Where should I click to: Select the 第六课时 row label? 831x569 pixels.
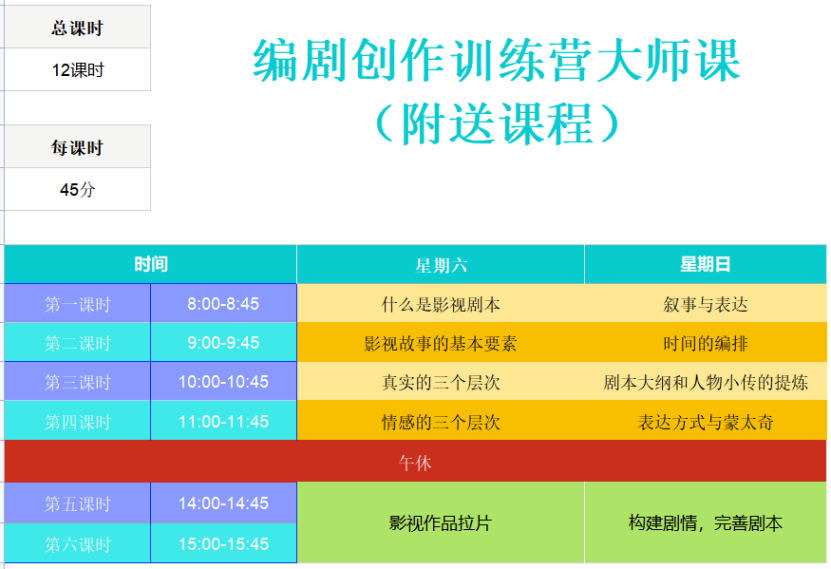click(x=77, y=544)
